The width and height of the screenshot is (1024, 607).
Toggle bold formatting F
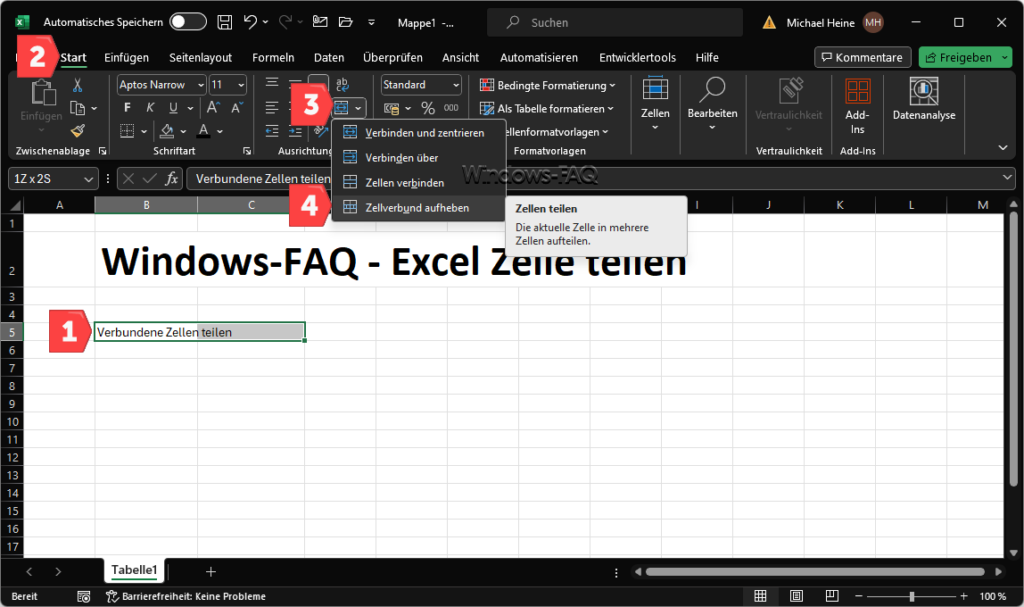tap(127, 108)
